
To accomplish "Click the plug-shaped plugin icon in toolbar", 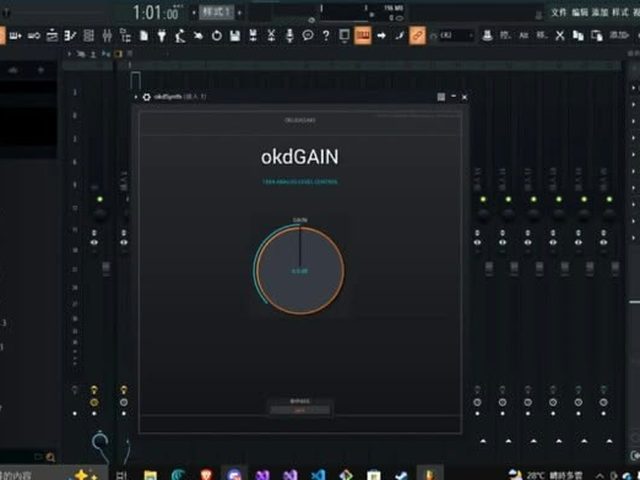I will 162,36.
